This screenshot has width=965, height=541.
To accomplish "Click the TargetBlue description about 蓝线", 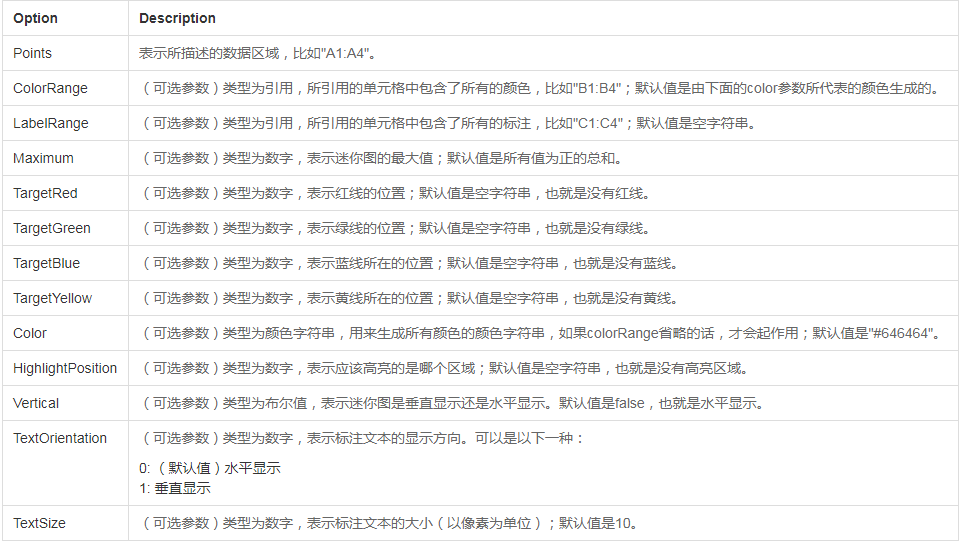I will [410, 264].
